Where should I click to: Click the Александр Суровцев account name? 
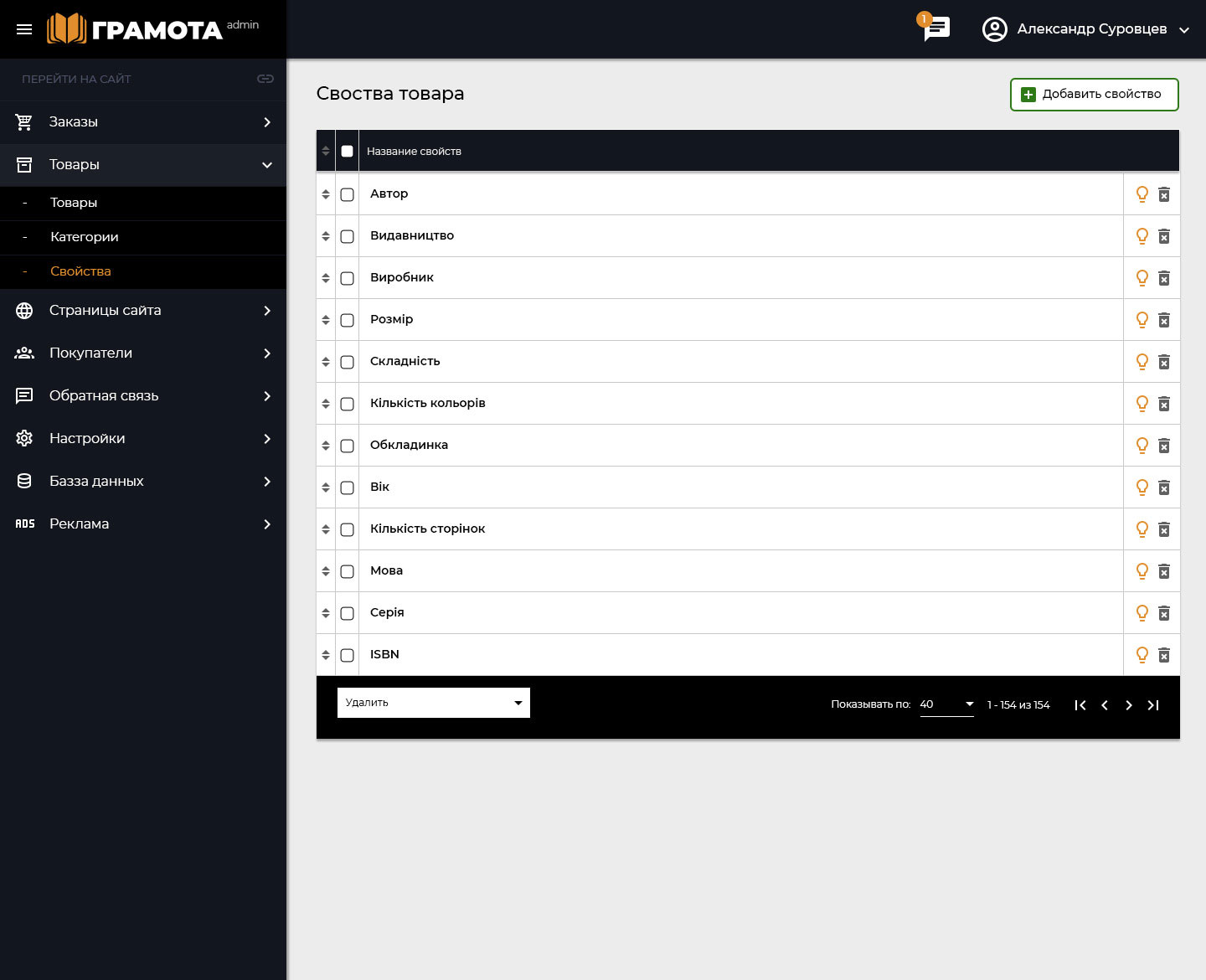(1092, 29)
